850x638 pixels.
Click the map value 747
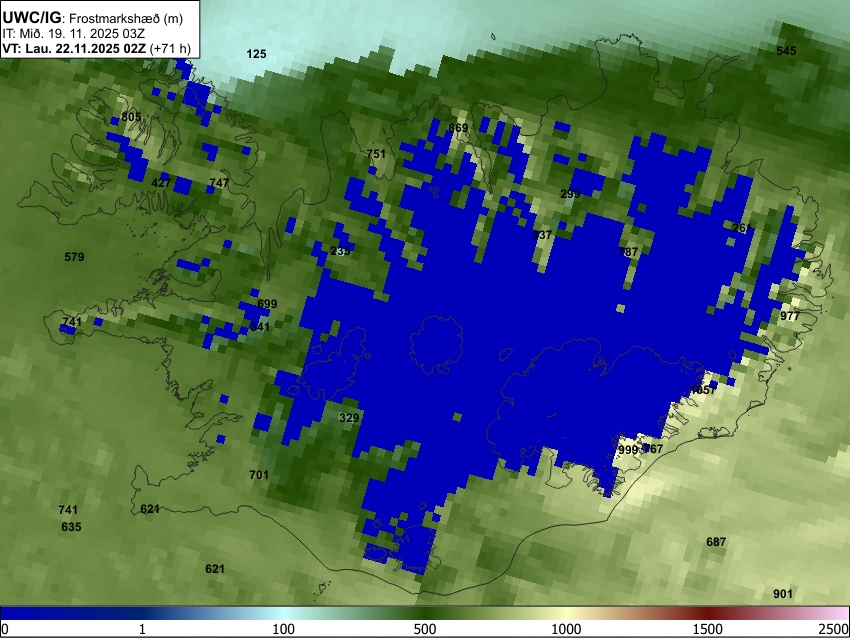click(x=219, y=183)
